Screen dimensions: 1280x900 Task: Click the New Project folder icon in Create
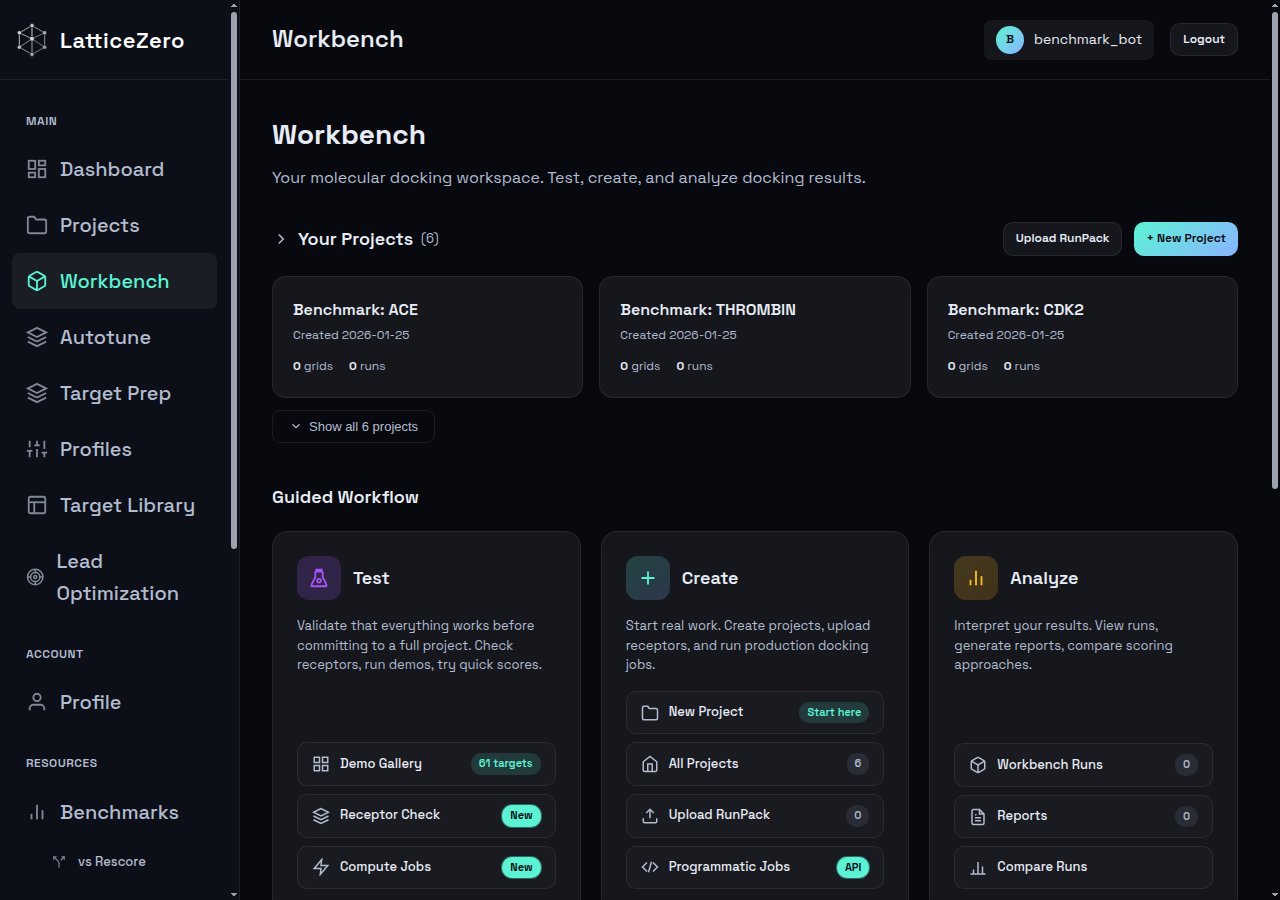point(650,712)
